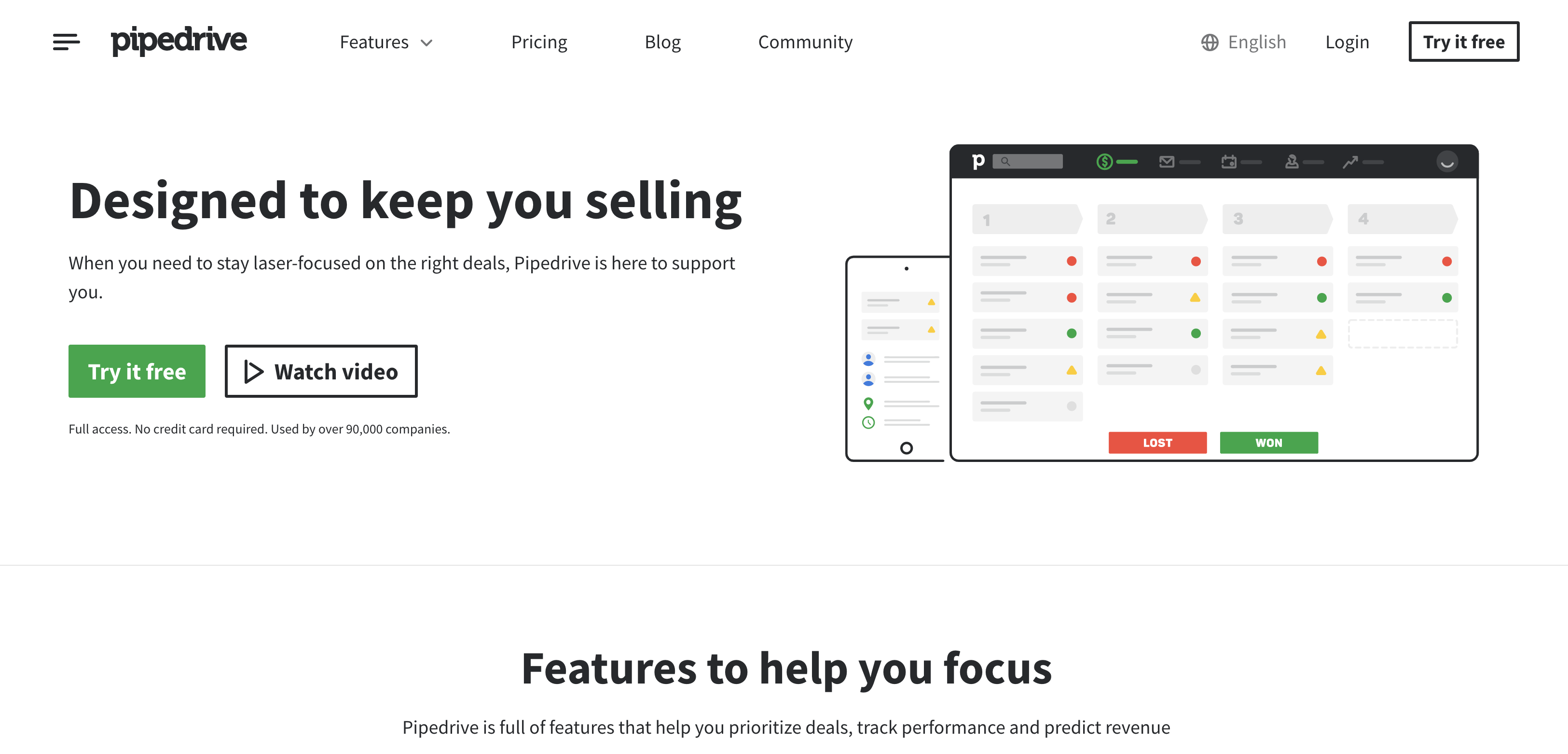The height and width of the screenshot is (754, 1568).
Task: Toggle the hamburger menu open
Action: (64, 41)
